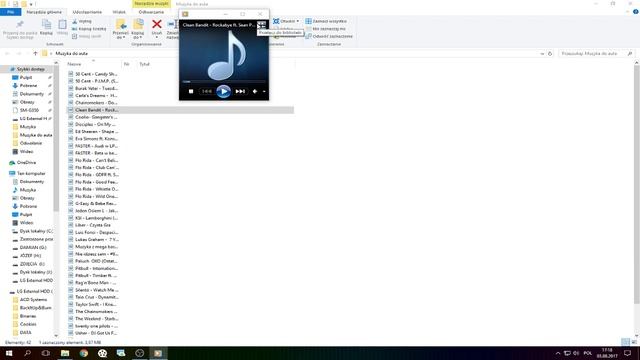Click Kopiuj ścieżkę (copy path) in ribbon
Screen dimensions: 640x360
tap(89, 29)
